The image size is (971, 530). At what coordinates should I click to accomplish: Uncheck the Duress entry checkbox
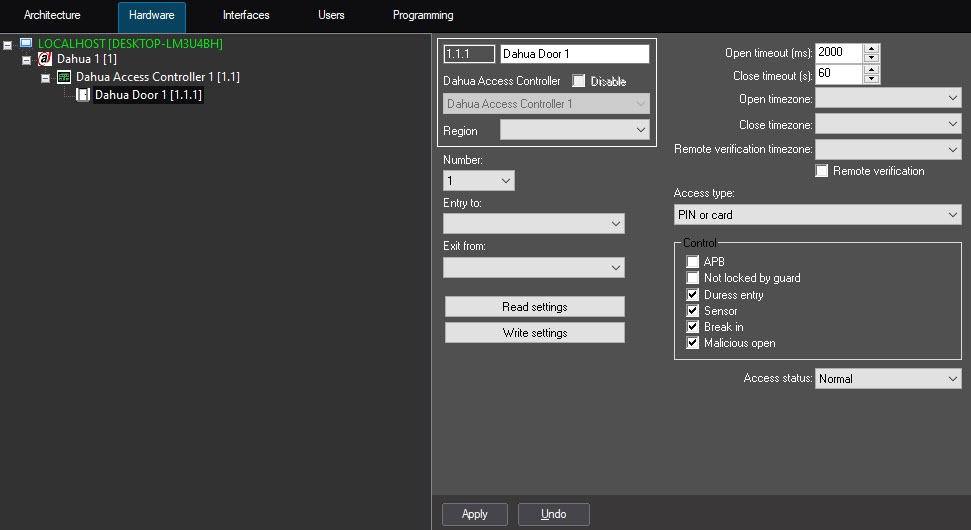tap(693, 295)
